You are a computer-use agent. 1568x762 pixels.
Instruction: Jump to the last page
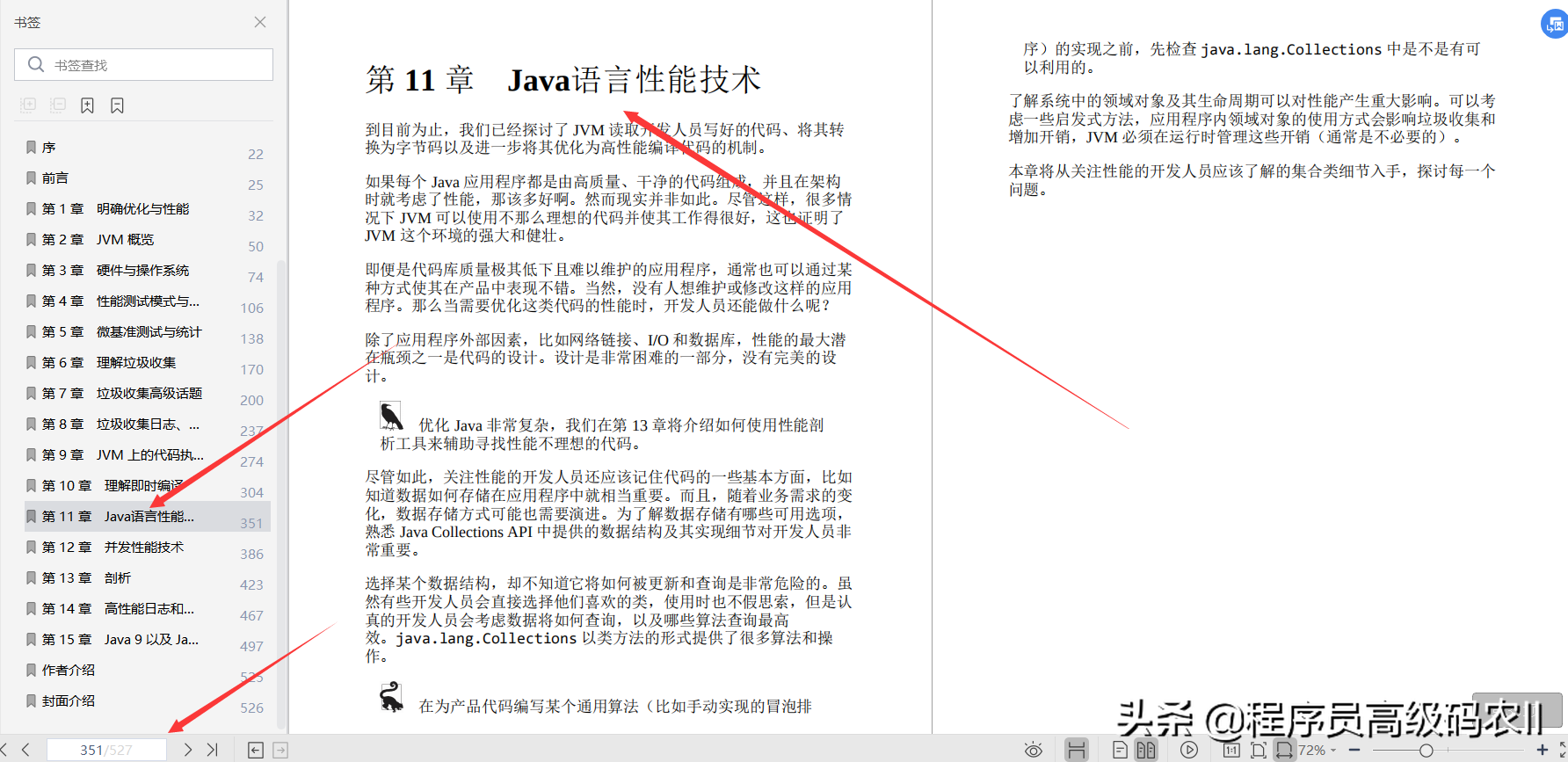[212, 750]
